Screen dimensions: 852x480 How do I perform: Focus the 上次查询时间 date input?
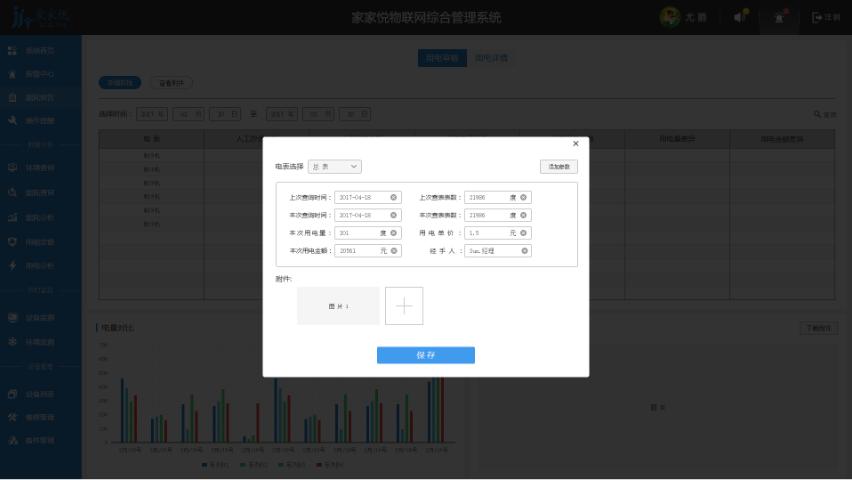(368, 197)
